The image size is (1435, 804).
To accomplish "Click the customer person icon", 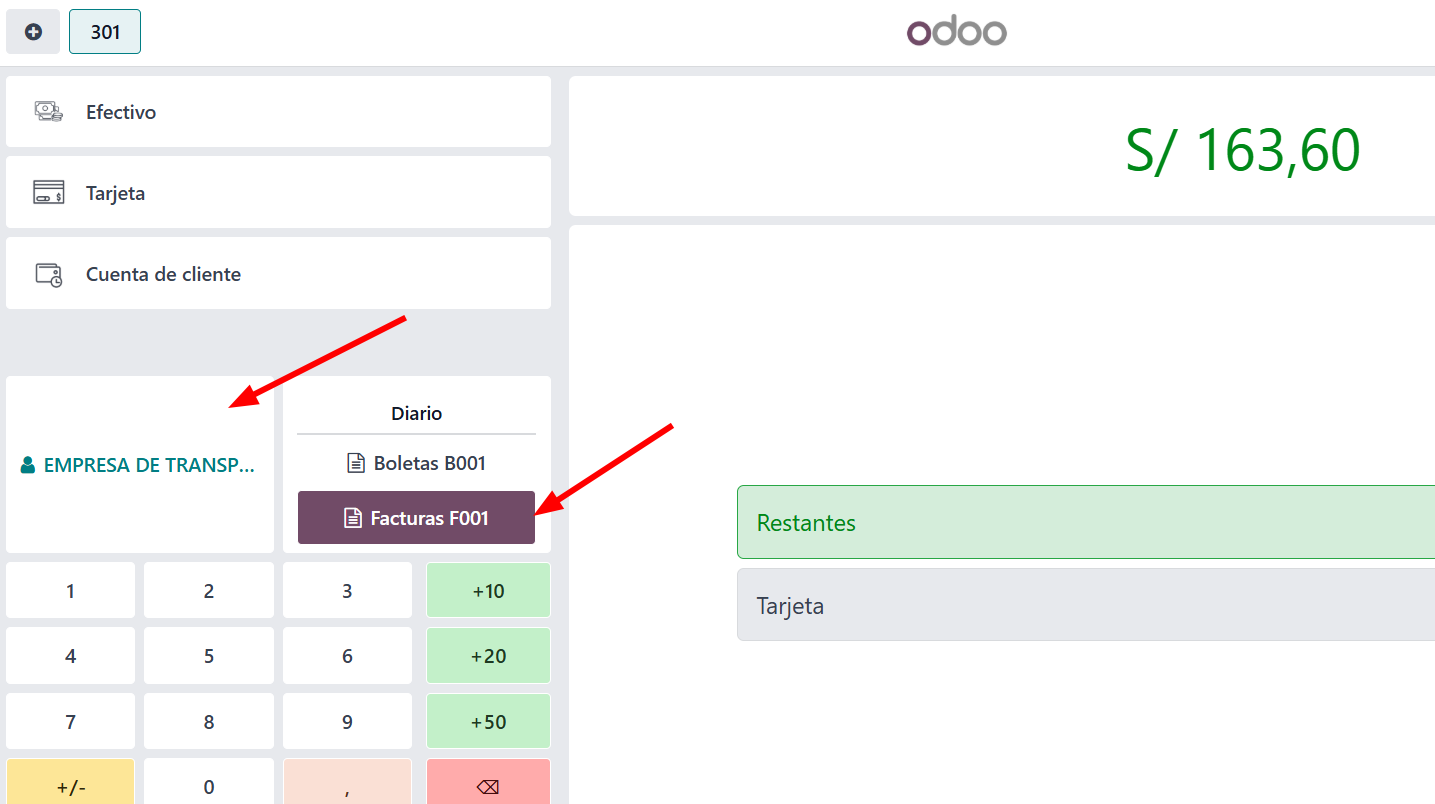I will point(28,465).
